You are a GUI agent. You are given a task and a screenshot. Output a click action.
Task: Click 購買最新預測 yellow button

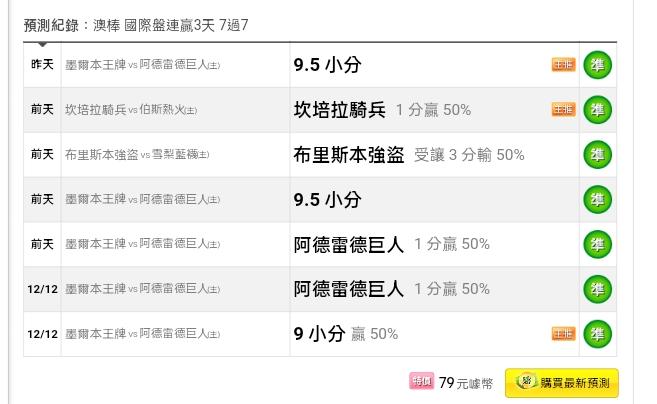pyautogui.click(x=562, y=383)
